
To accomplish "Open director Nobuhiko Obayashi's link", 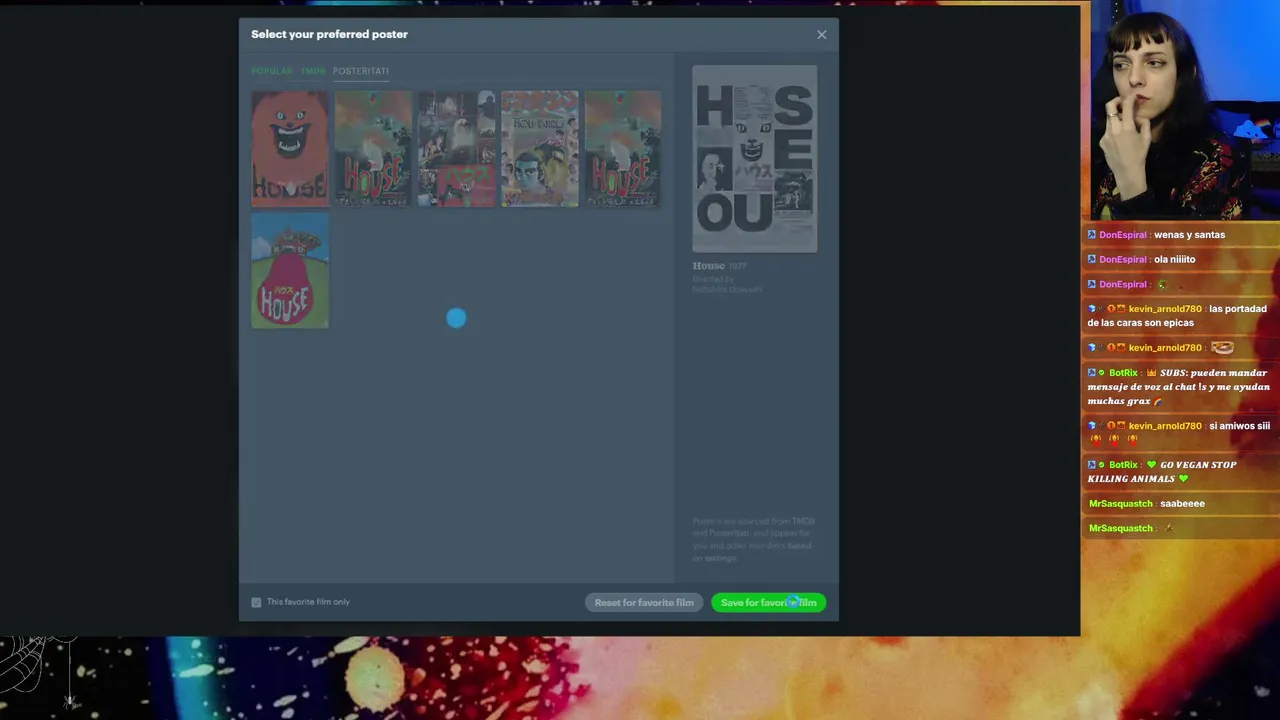I will [x=728, y=290].
